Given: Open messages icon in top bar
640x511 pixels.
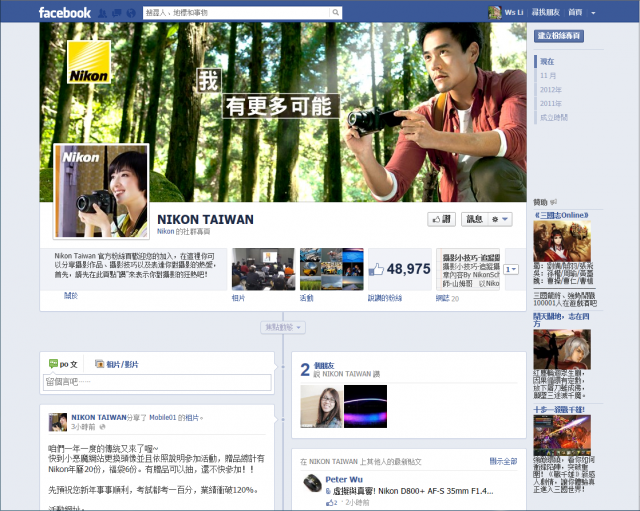Looking at the screenshot, I should (116, 13).
